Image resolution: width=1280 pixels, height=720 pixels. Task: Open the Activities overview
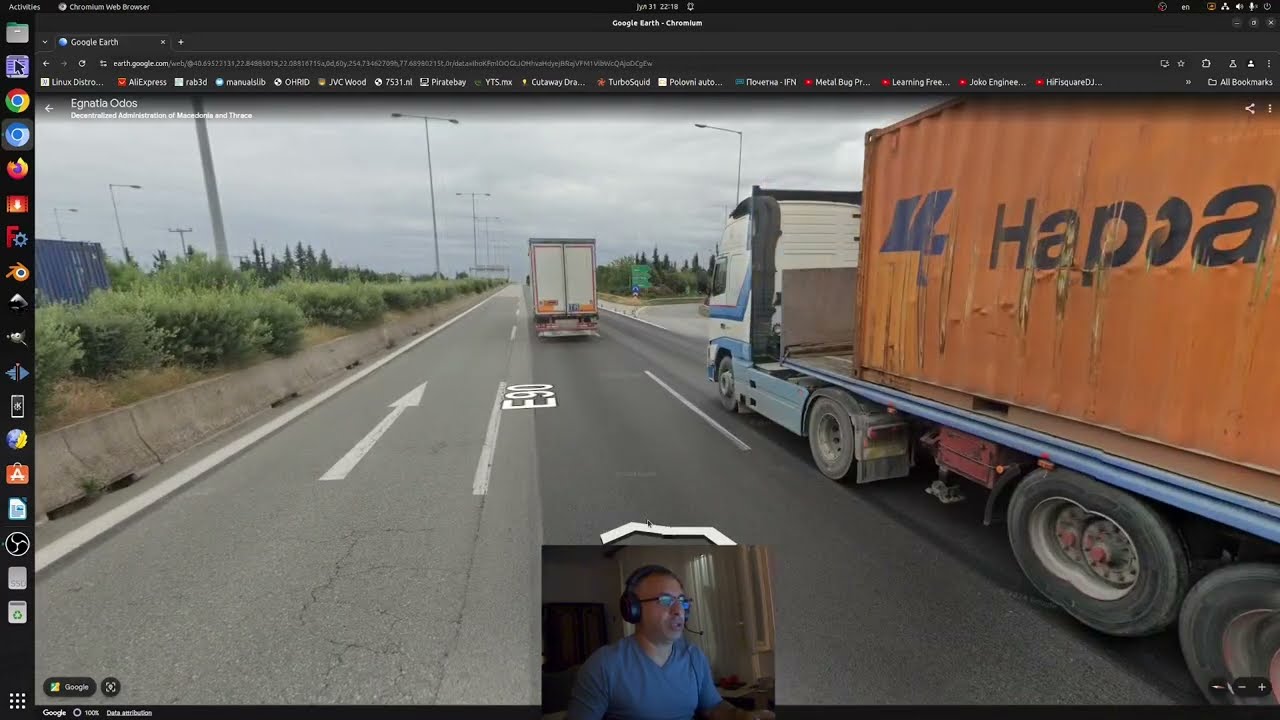point(24,7)
